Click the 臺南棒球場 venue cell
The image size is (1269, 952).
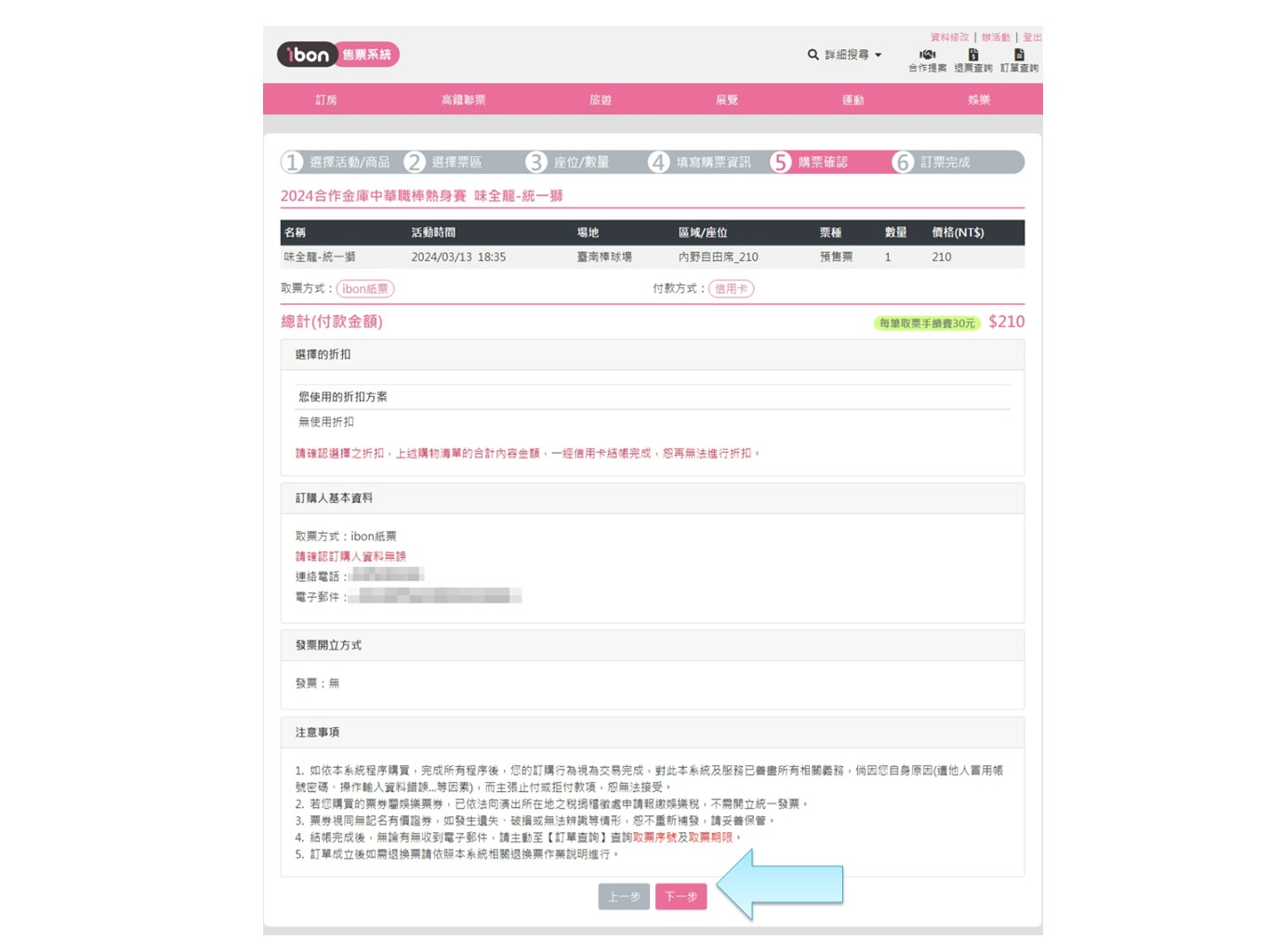pyautogui.click(x=604, y=257)
